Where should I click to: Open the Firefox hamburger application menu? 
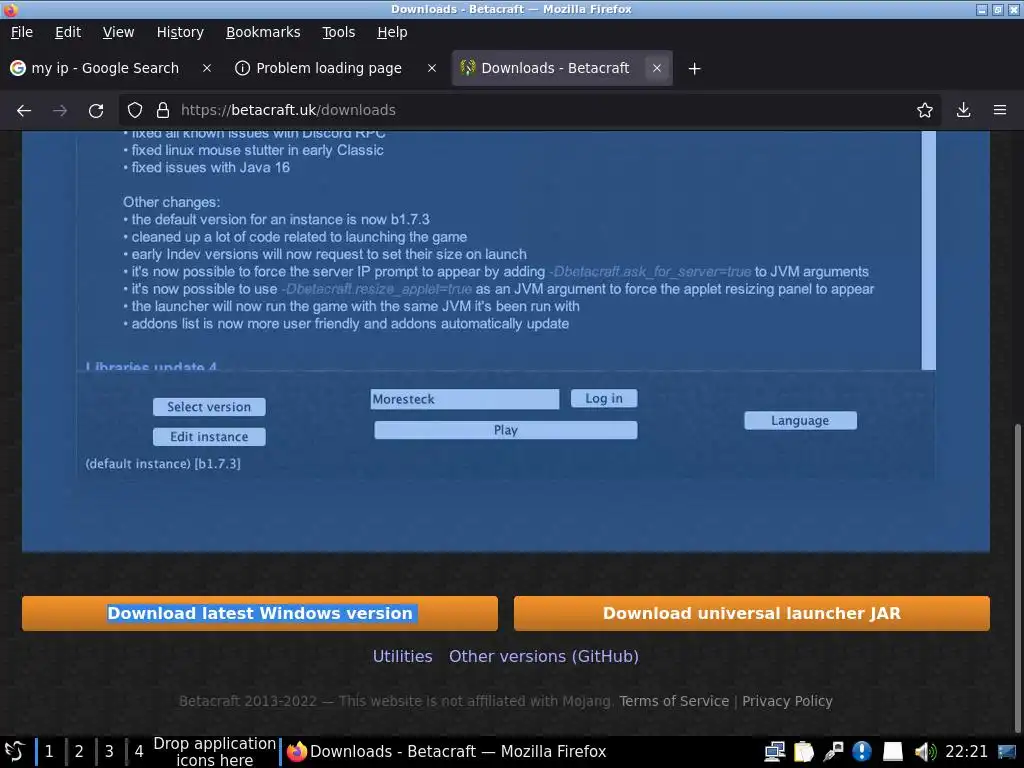(x=1000, y=110)
